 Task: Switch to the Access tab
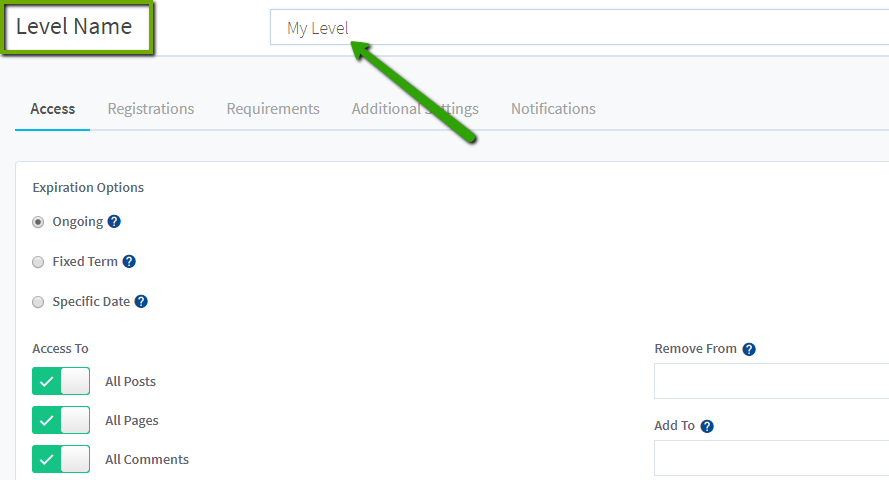point(53,109)
